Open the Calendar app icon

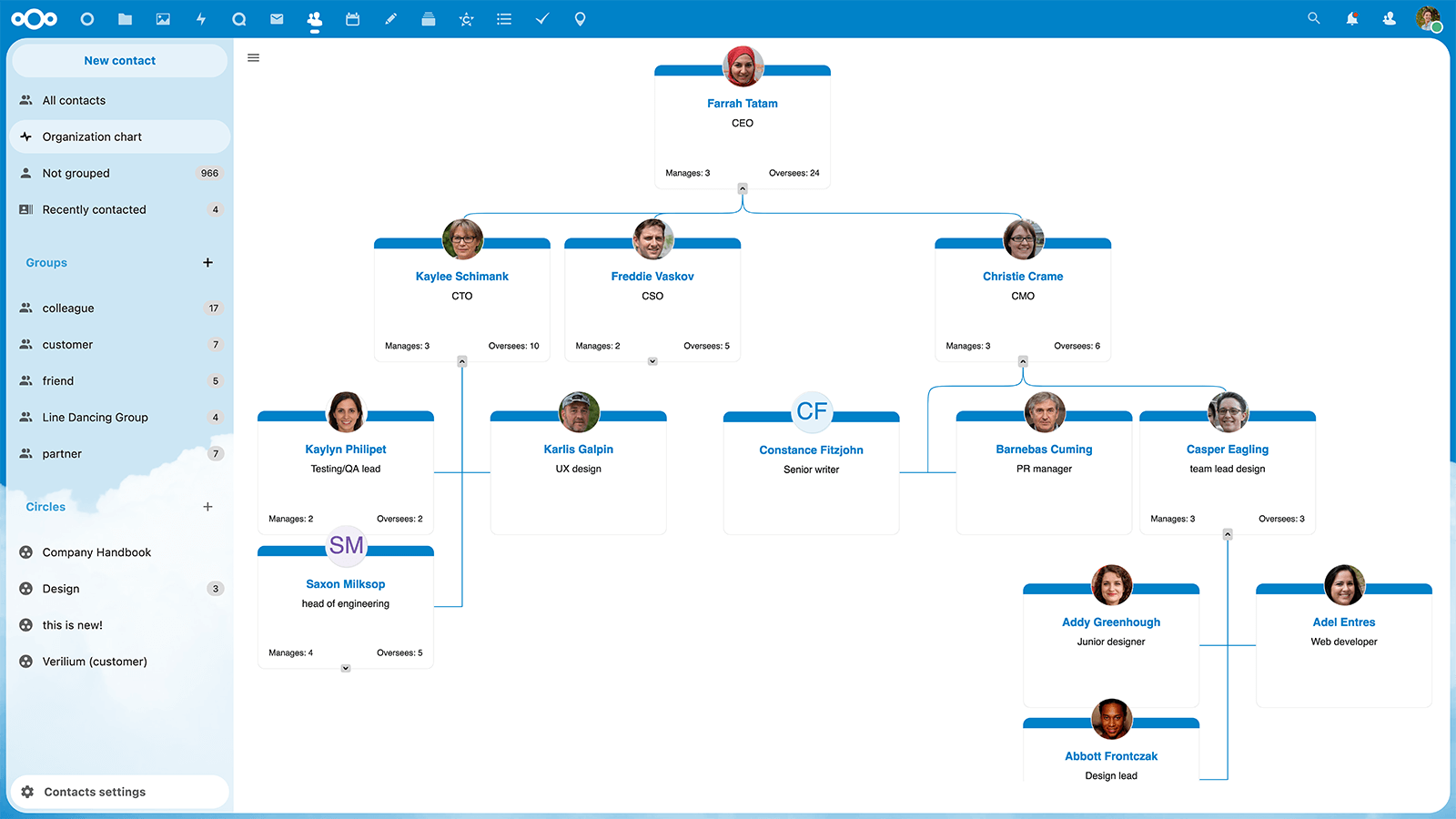352,18
